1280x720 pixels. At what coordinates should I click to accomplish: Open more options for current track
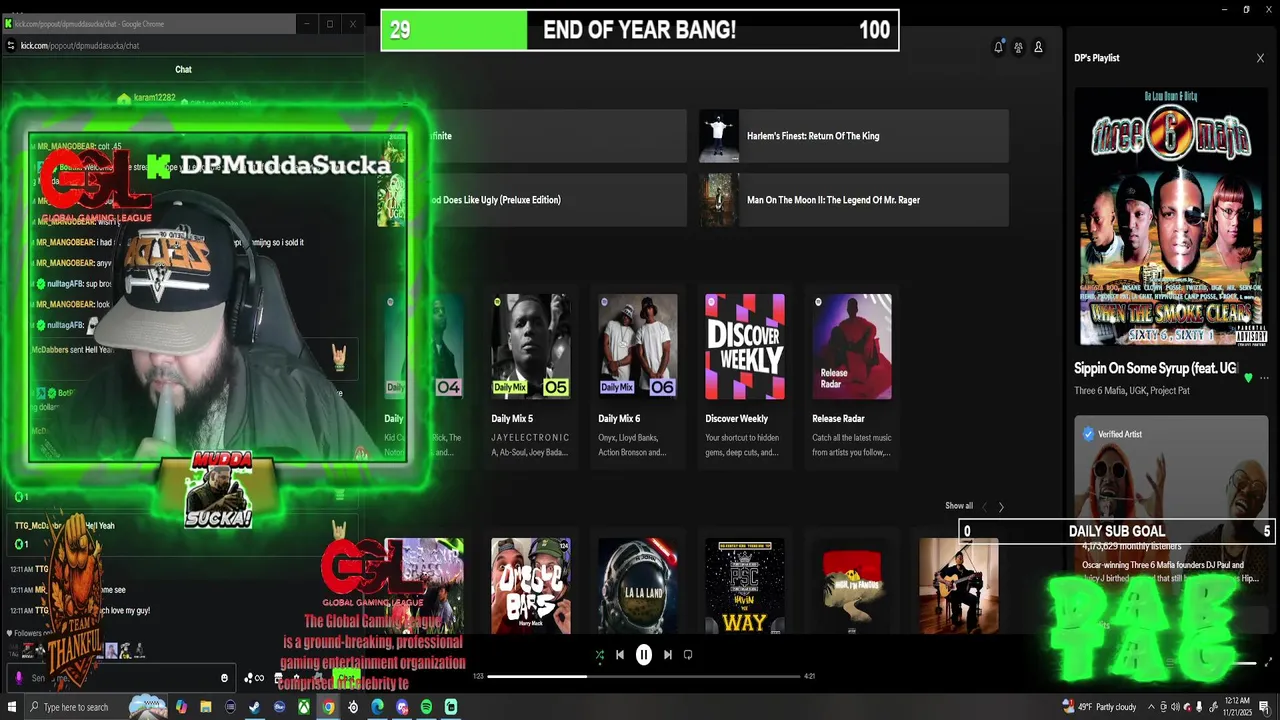(1264, 378)
